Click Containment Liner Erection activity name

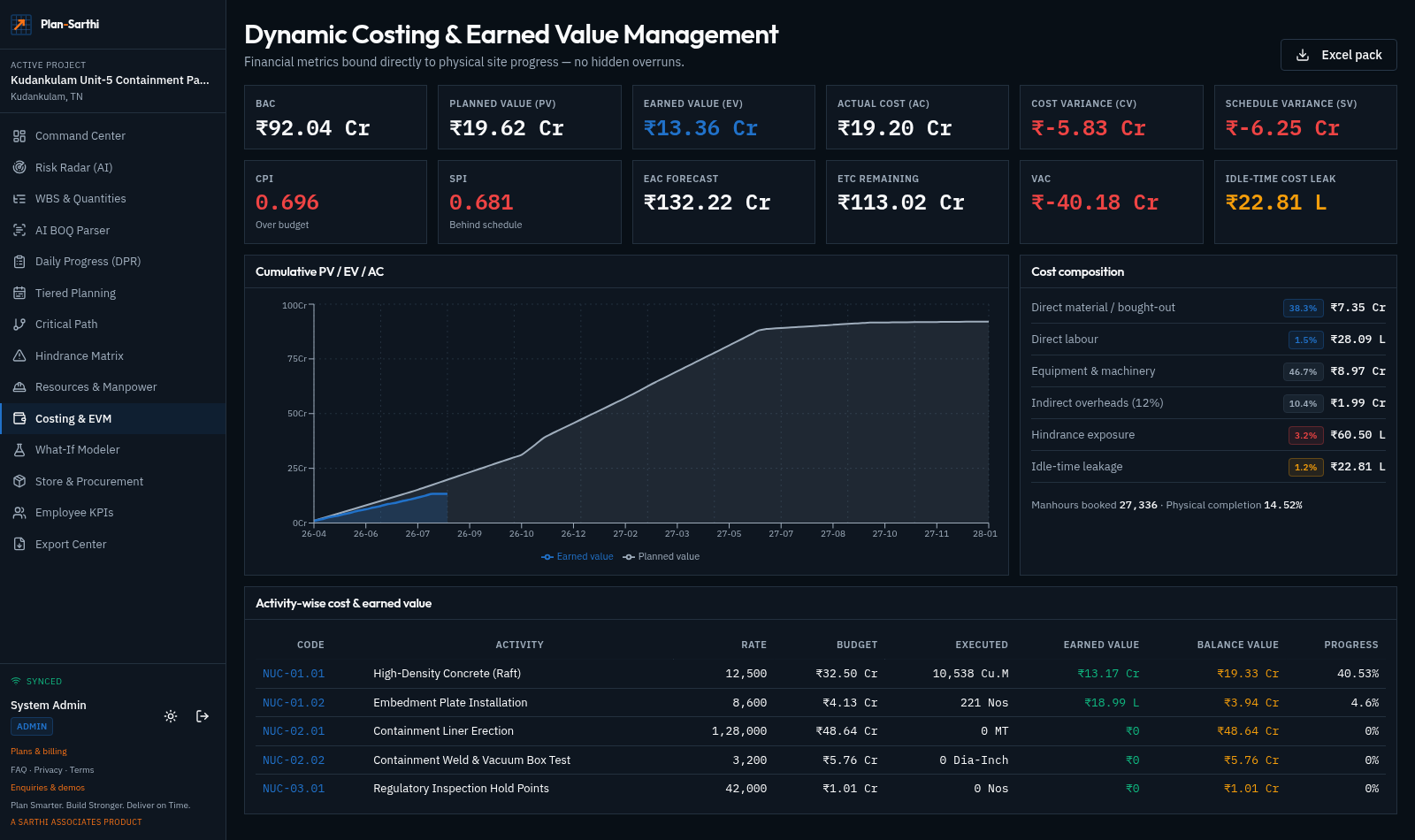(x=443, y=731)
